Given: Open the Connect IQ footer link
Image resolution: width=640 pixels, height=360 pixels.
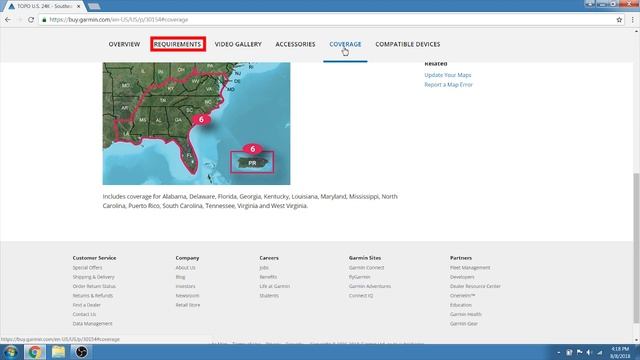Looking at the screenshot, I should coord(361,296).
